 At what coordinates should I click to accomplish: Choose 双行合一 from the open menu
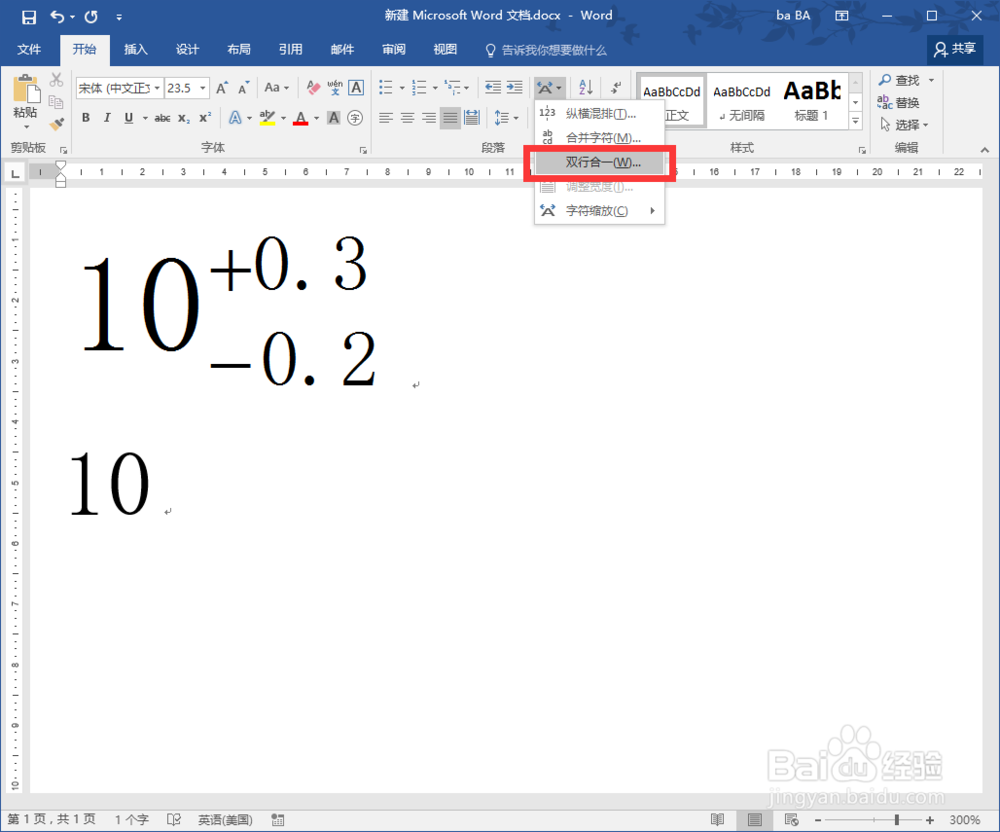(x=599, y=163)
